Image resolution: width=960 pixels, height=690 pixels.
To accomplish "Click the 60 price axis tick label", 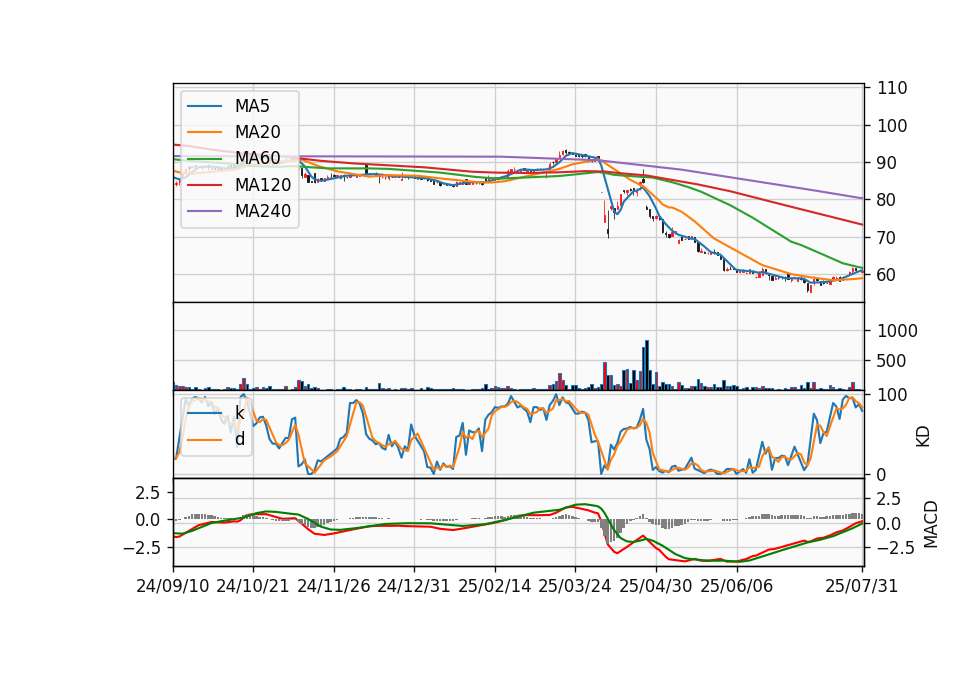I will click(887, 275).
